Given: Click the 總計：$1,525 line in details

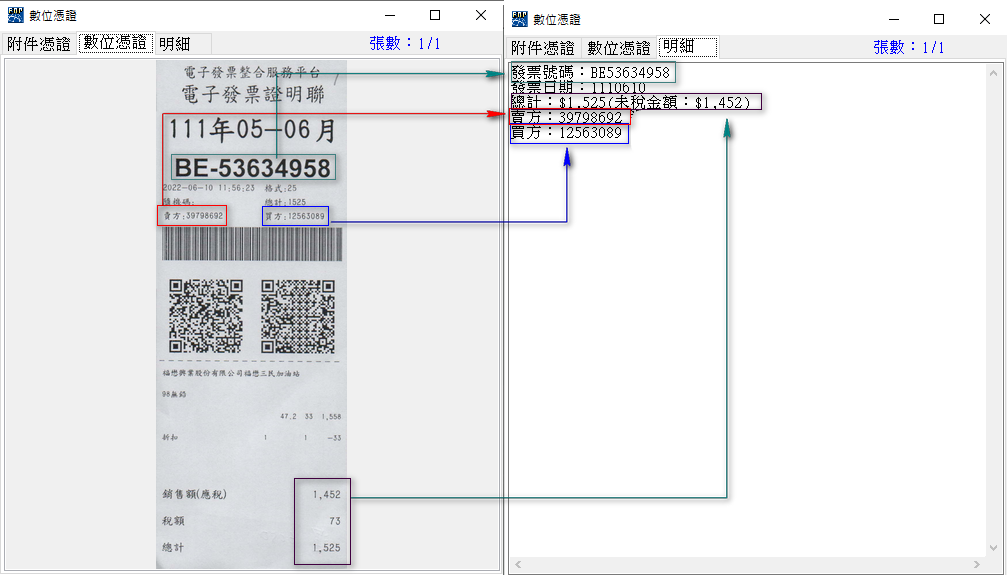Looking at the screenshot, I should click(x=631, y=102).
